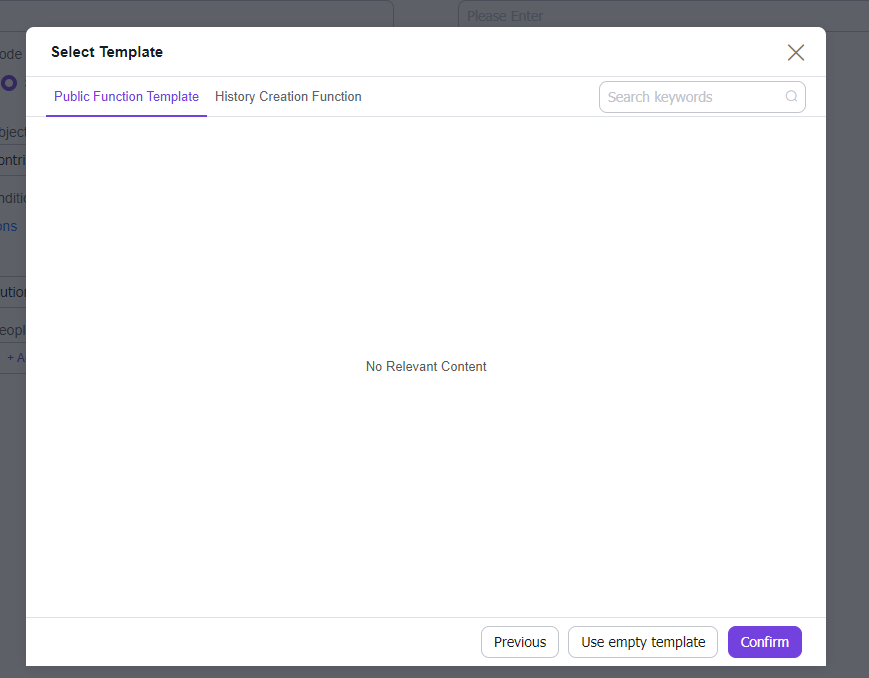Screen dimensions: 869x678
Task: Close the Select Template dialog
Action: coord(796,53)
